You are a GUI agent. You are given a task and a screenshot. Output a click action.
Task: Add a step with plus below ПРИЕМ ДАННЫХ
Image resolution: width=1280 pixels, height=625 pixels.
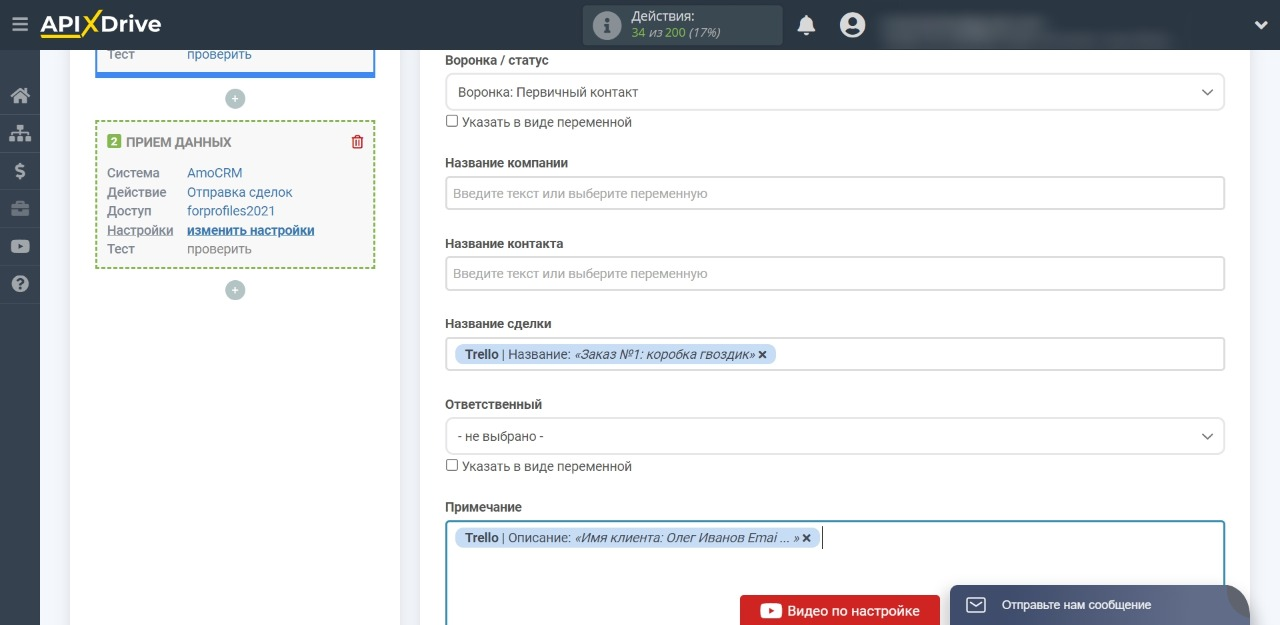click(x=235, y=291)
